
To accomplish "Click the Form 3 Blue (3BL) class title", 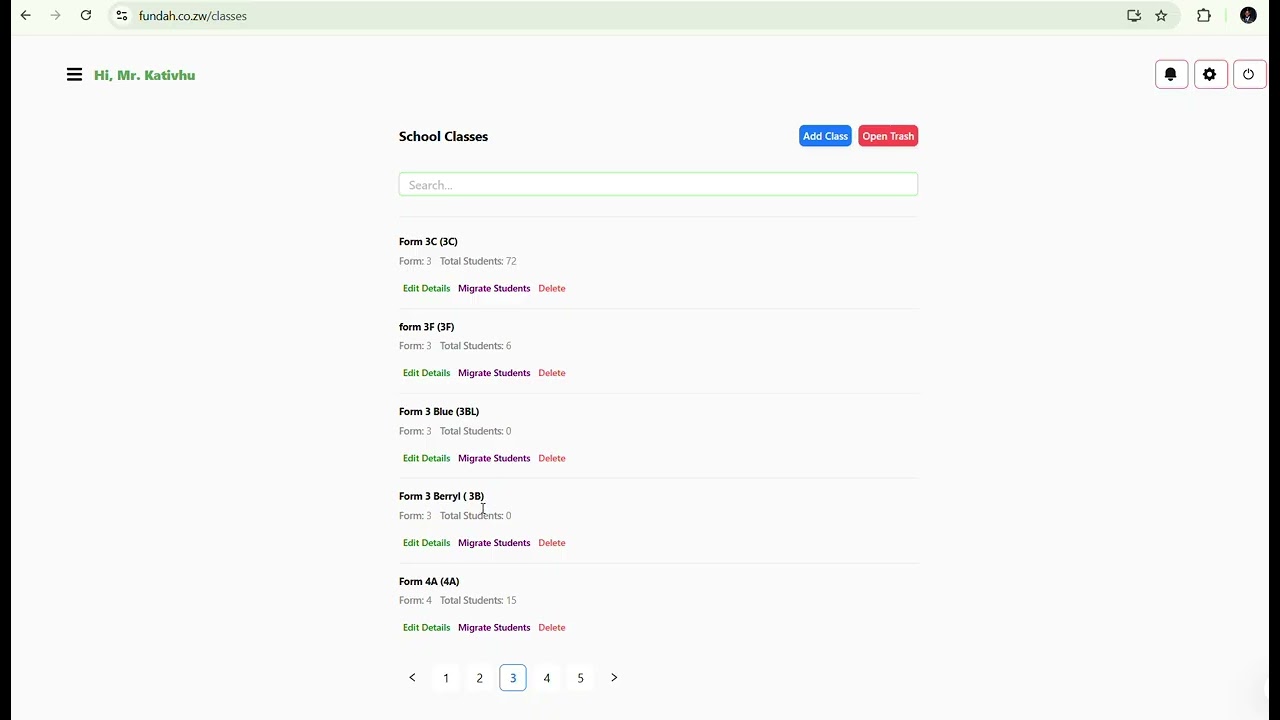I will pyautogui.click(x=439, y=412).
